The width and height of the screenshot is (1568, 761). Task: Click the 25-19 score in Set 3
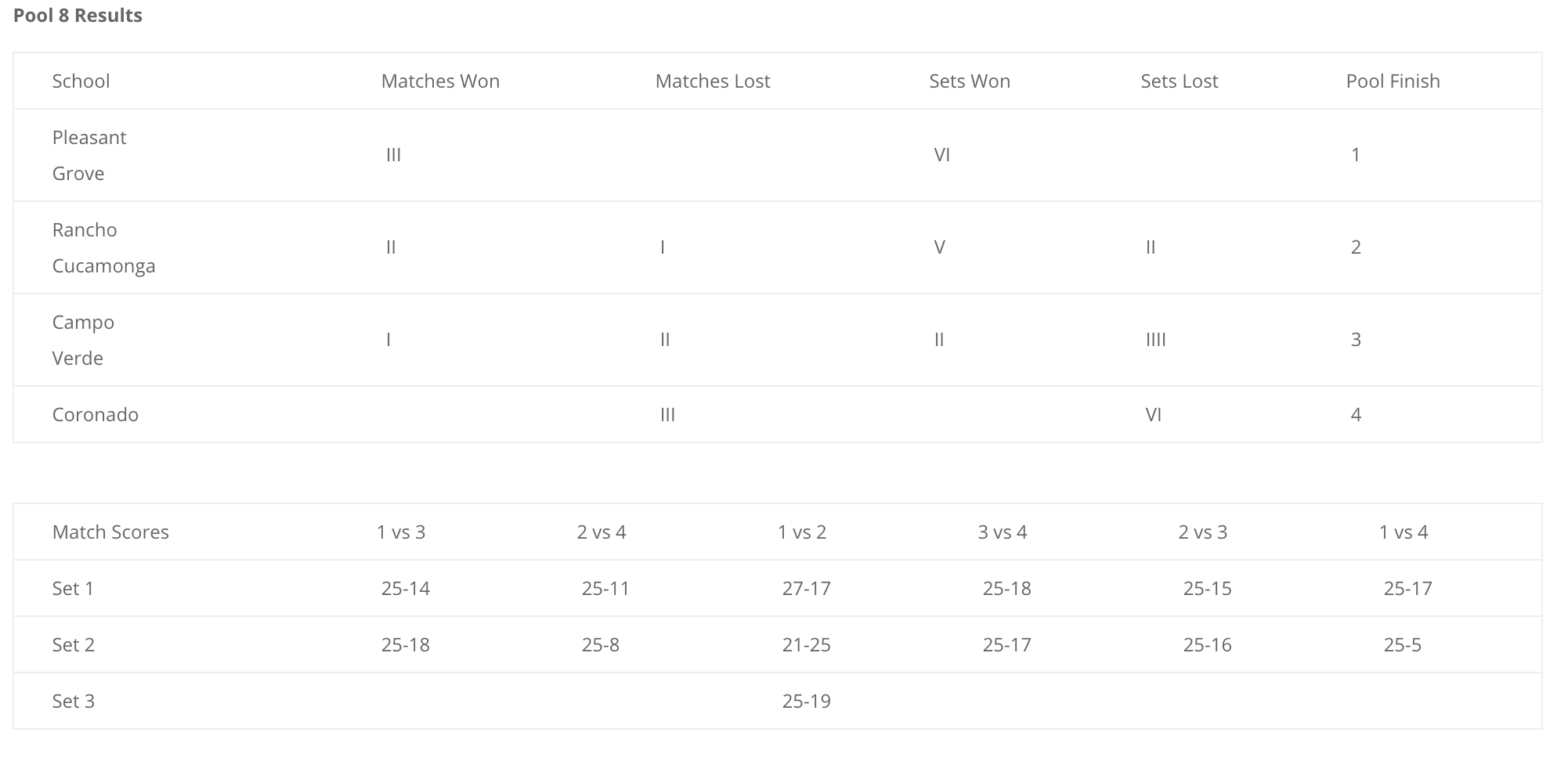click(807, 701)
